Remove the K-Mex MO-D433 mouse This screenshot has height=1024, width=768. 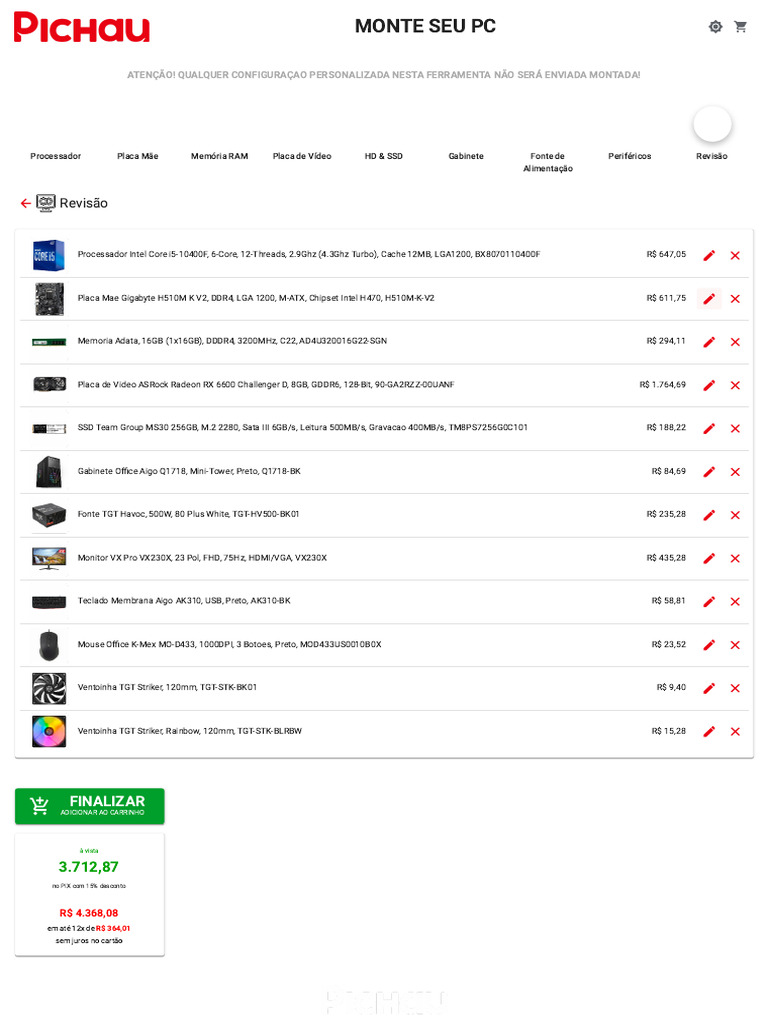[x=735, y=645]
